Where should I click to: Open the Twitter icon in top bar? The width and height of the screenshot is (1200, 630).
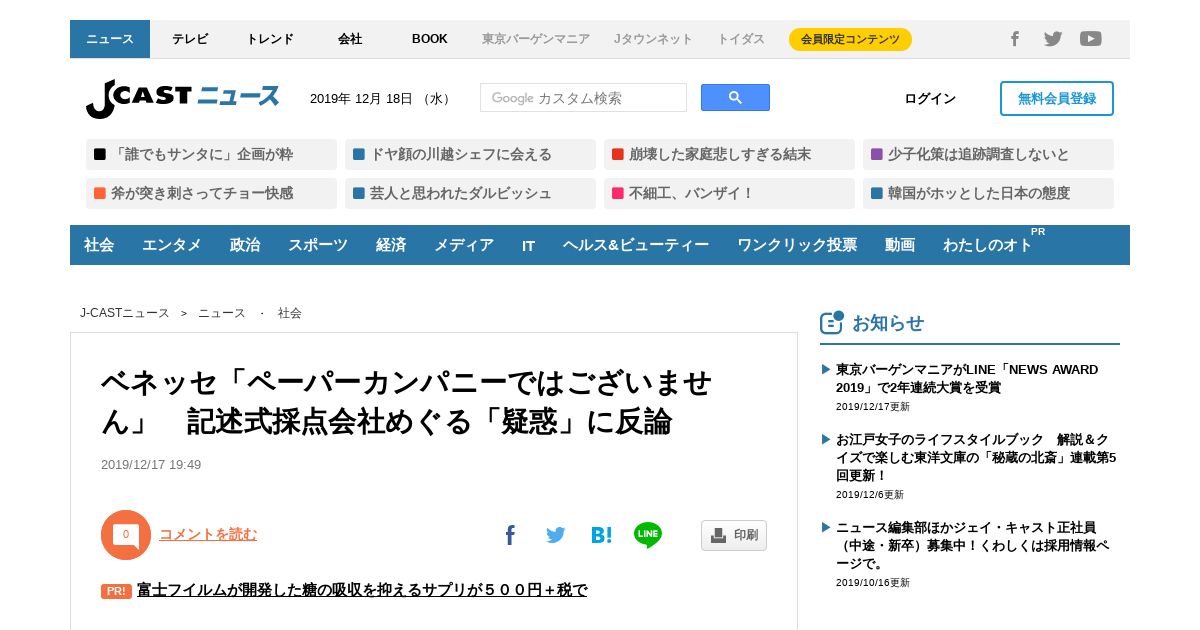(1053, 39)
